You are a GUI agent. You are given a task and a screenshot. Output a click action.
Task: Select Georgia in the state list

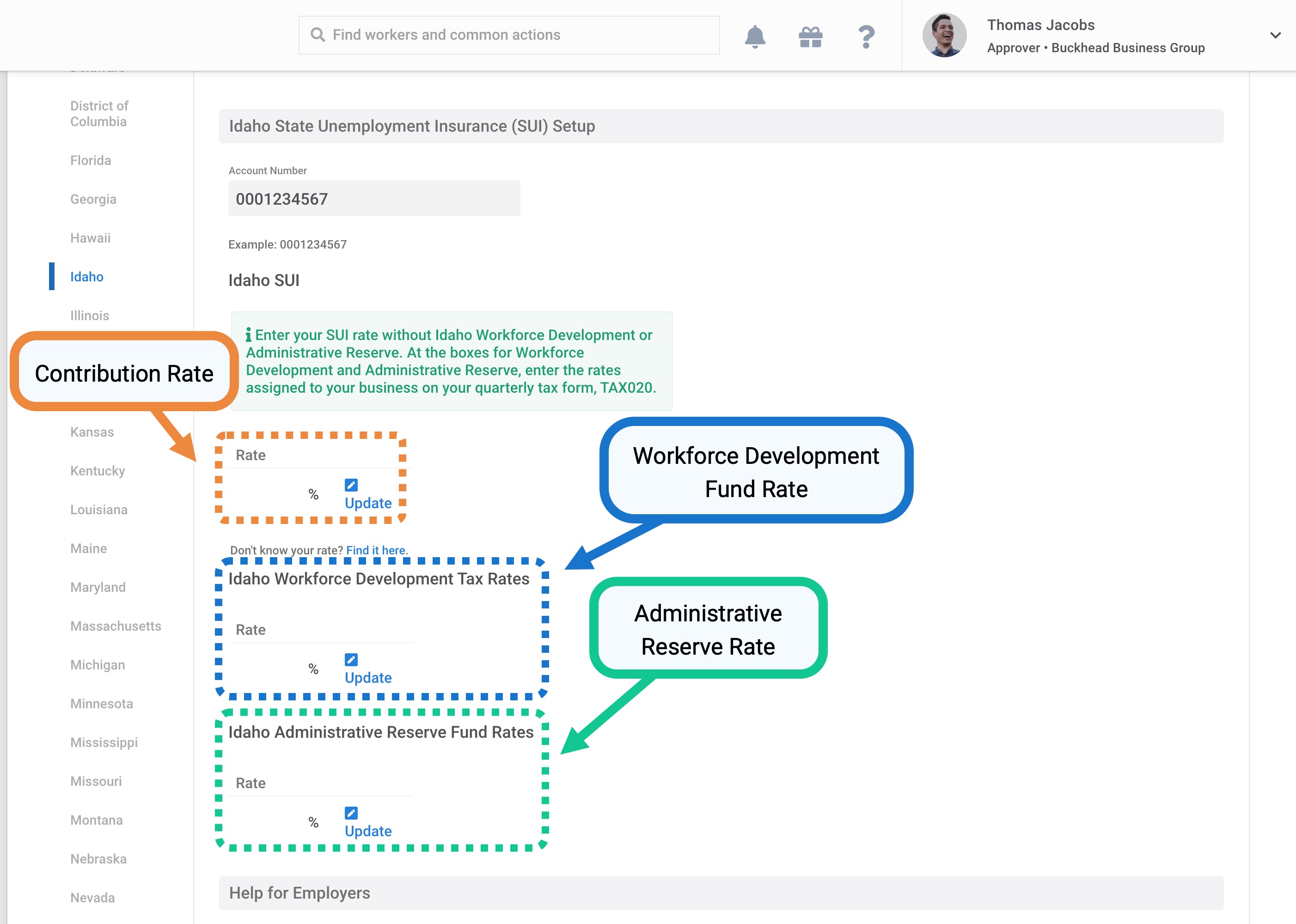click(x=93, y=199)
